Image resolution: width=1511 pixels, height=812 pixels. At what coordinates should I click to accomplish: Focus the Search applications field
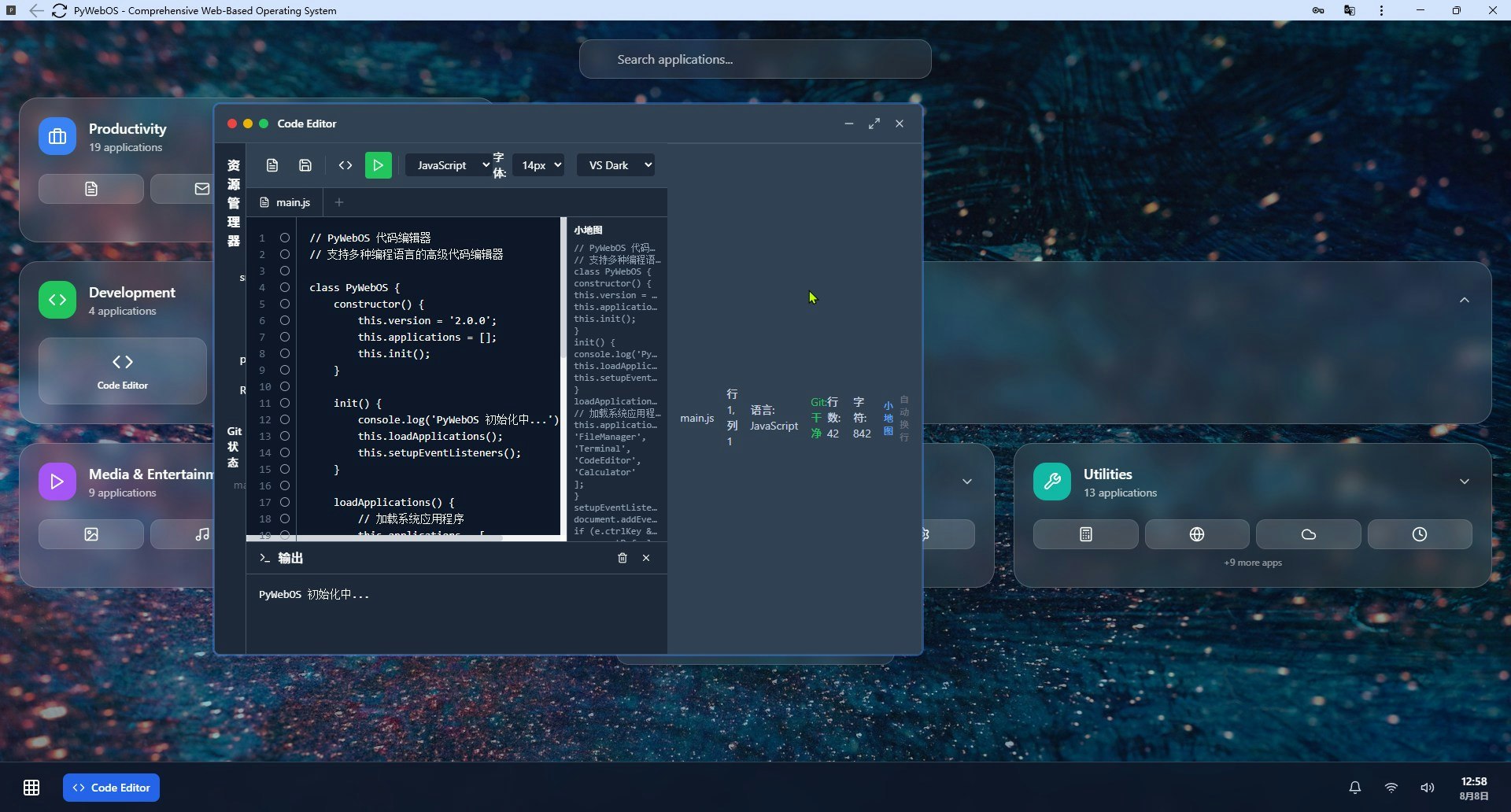point(755,59)
